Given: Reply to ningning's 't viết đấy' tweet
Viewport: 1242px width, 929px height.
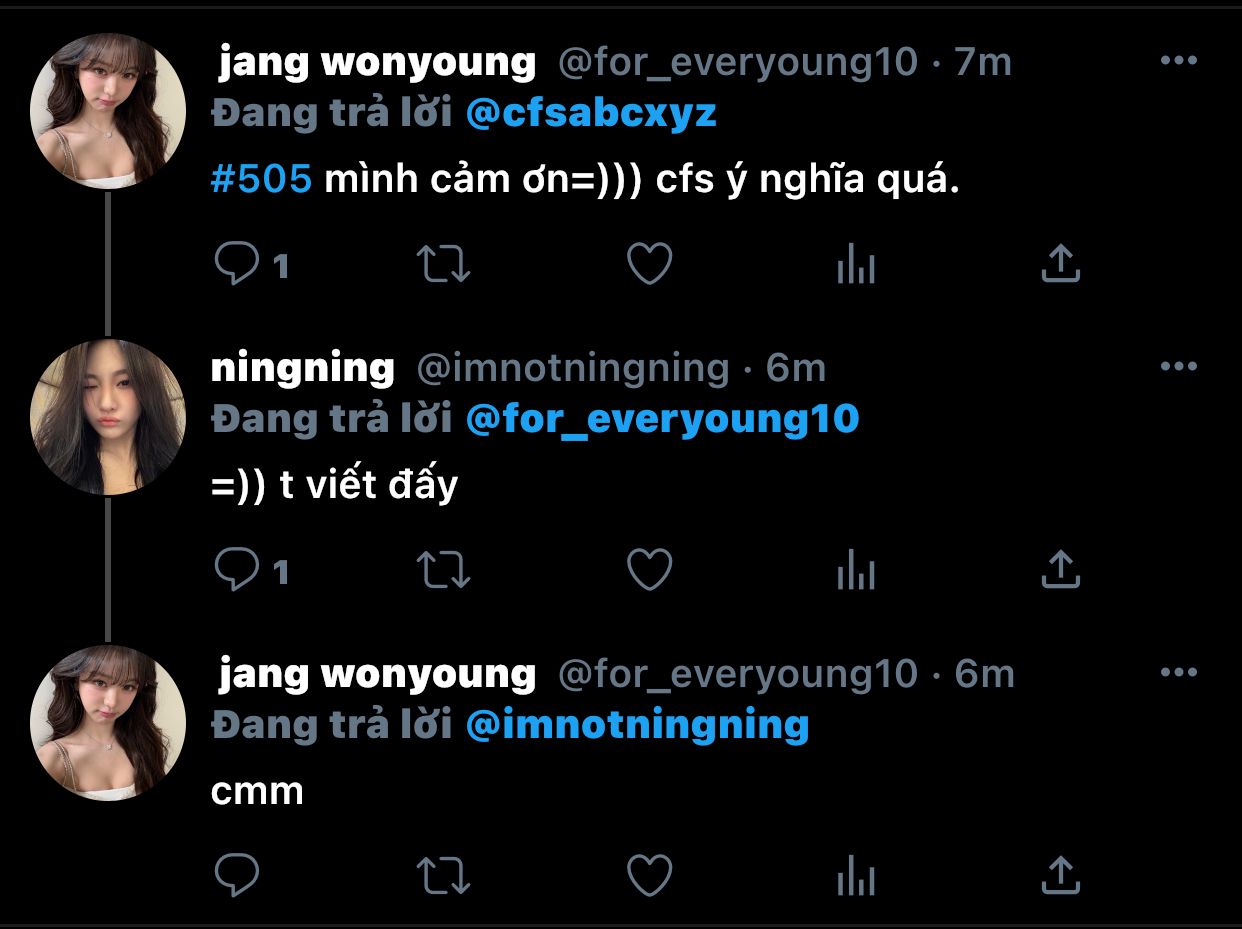Looking at the screenshot, I should [x=238, y=571].
